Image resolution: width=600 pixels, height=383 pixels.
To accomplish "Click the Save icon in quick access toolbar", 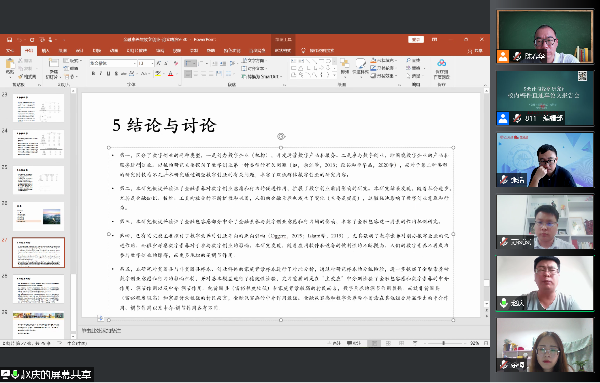I will 9,40.
